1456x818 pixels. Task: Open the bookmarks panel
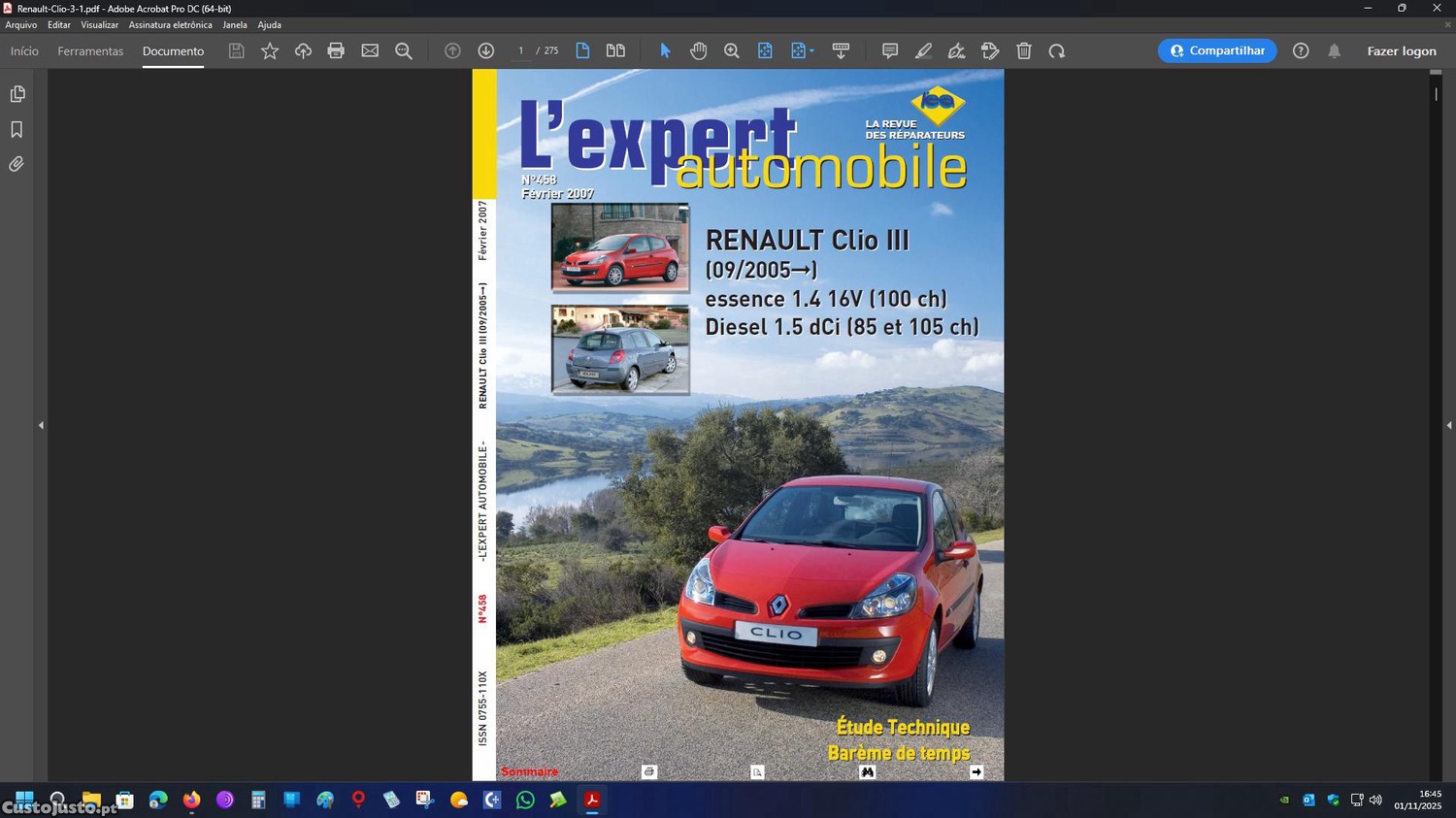[x=17, y=129]
